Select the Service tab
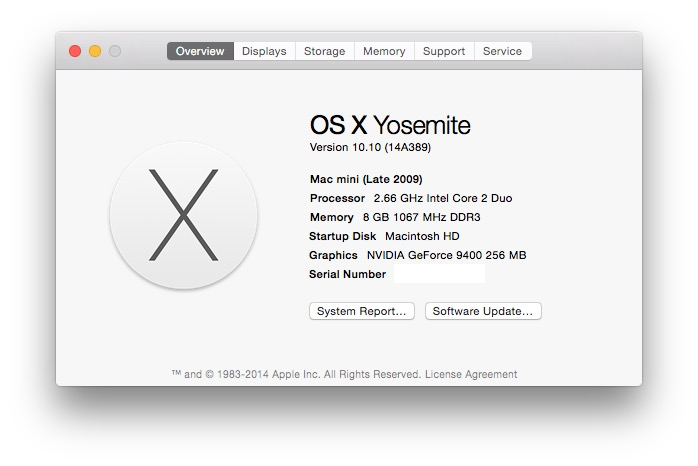This screenshot has width=698, height=466. tap(503, 51)
